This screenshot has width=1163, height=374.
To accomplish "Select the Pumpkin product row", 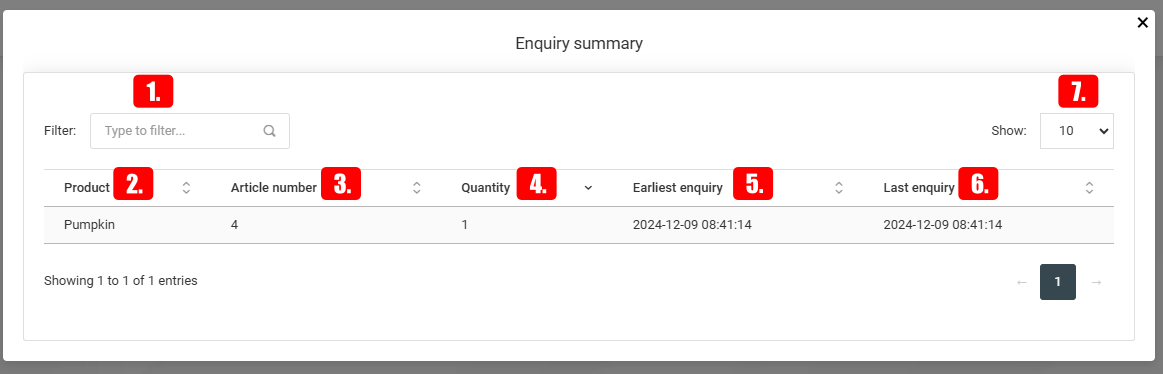I will point(579,225).
